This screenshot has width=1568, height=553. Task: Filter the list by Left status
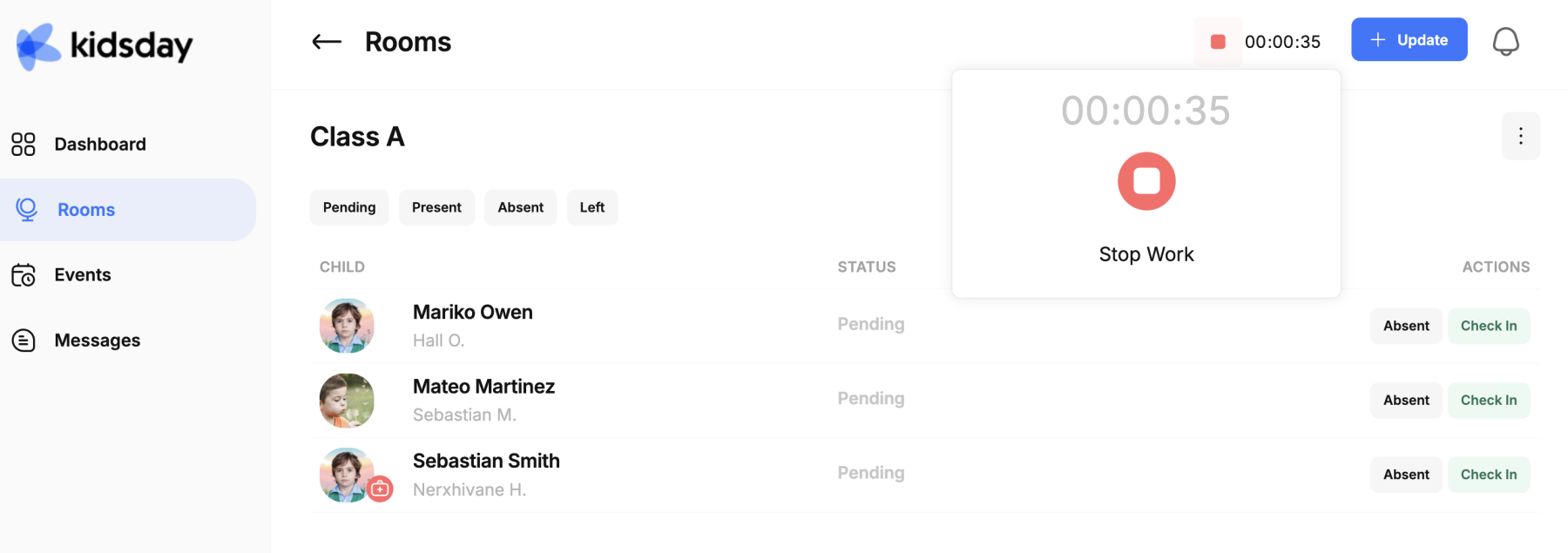pyautogui.click(x=592, y=207)
